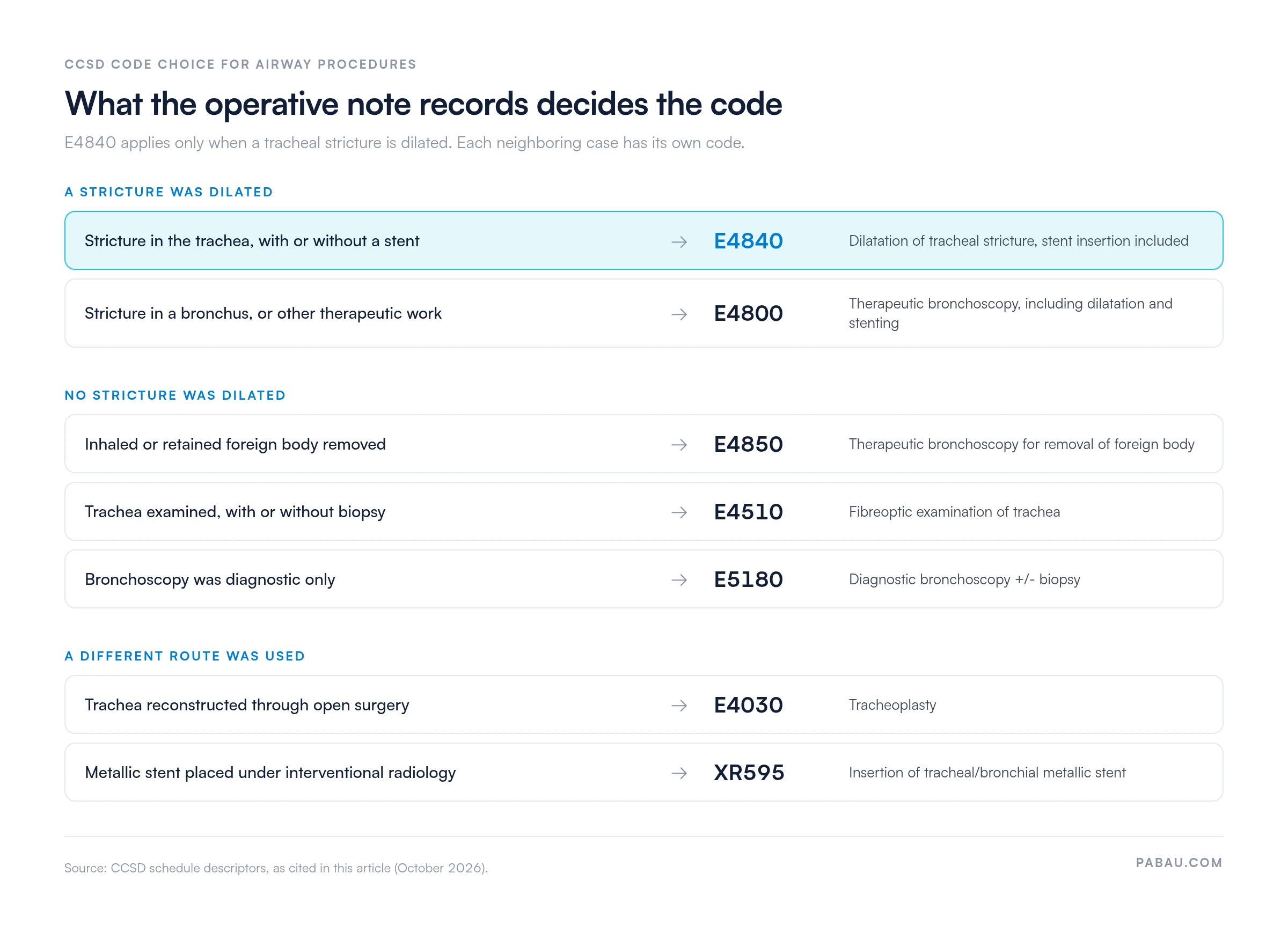Click 'Therapeutic bronchoscopy, including dilatation and stenting'
Image resolution: width=1288 pixels, height=940 pixels.
click(1010, 313)
